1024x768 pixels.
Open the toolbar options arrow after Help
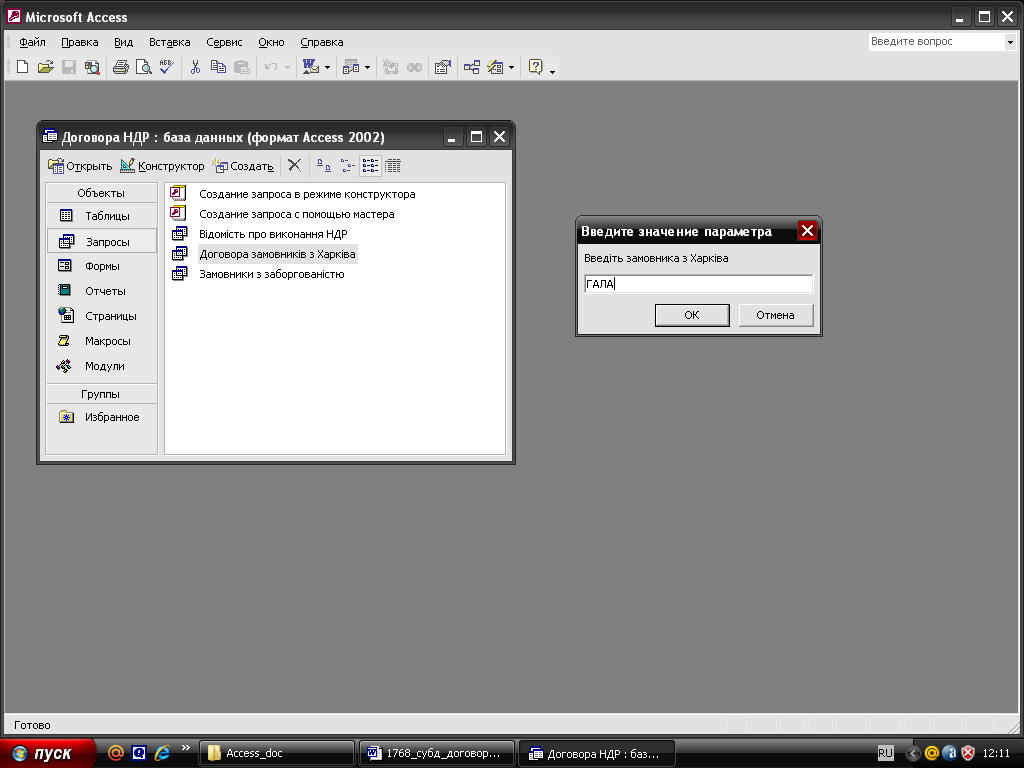point(552,71)
